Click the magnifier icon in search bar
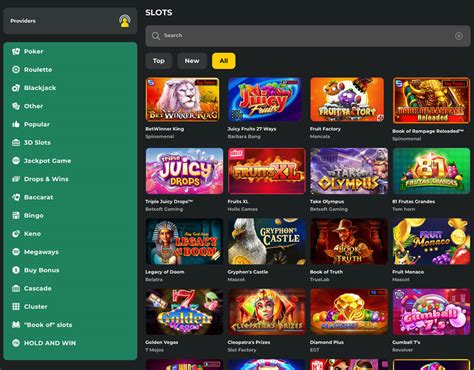 point(156,36)
